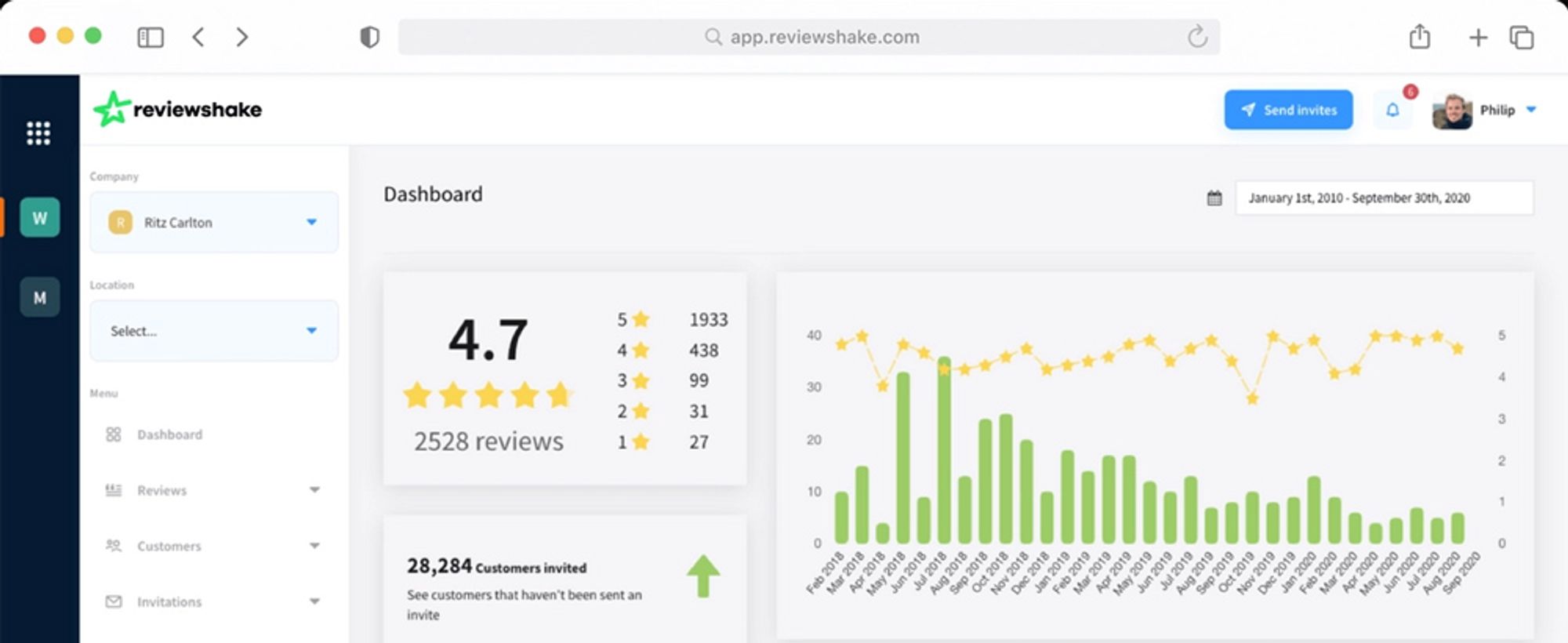
Task: Go back with the browser back arrow
Action: pos(198,37)
